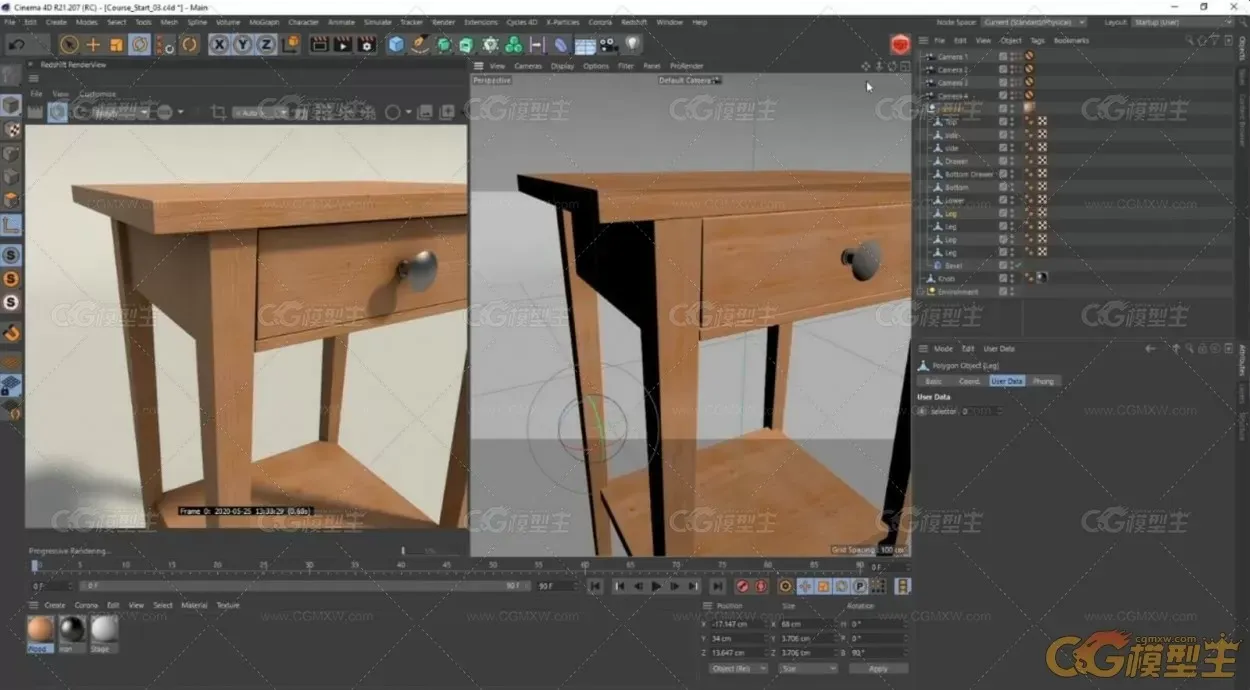Image resolution: width=1250 pixels, height=690 pixels.
Task: Switch to the Coord. attributes tab
Action: pyautogui.click(x=969, y=381)
